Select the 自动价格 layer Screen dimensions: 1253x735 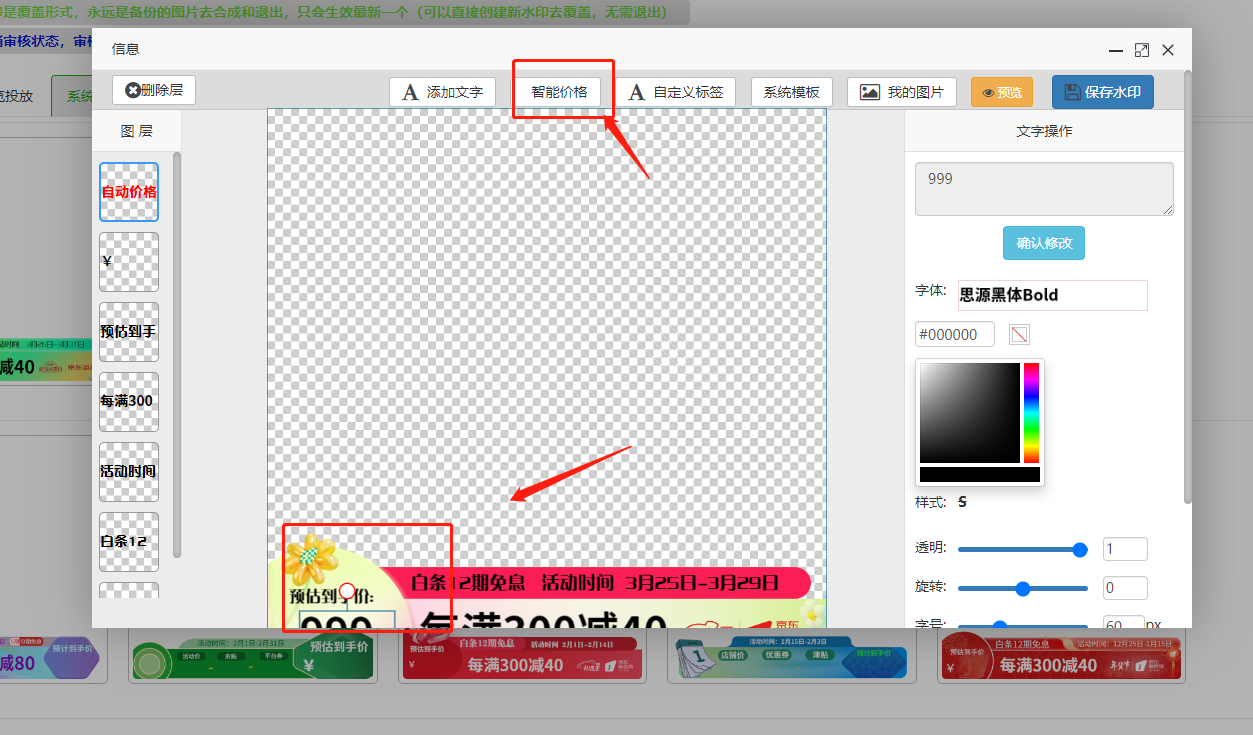(129, 192)
